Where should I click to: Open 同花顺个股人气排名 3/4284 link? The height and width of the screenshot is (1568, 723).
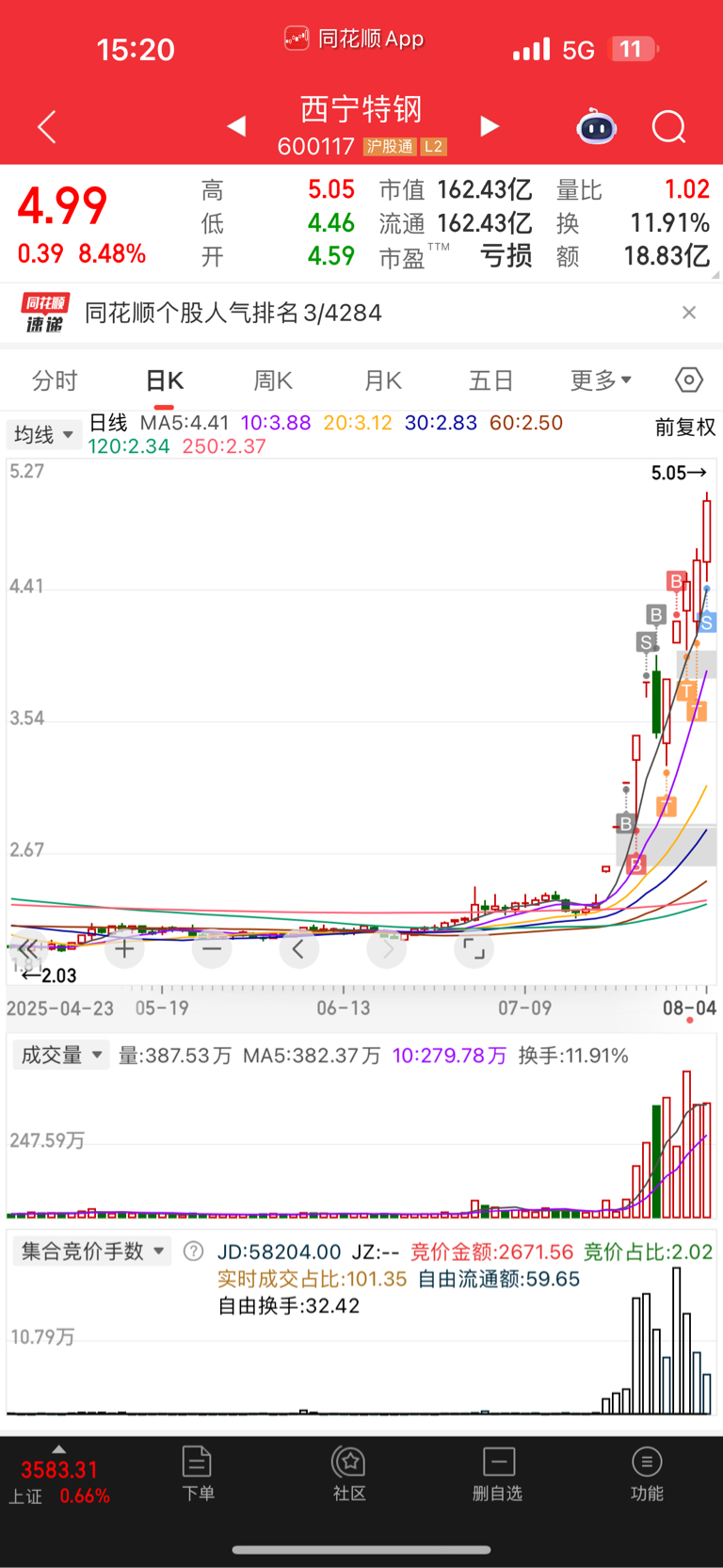233,313
